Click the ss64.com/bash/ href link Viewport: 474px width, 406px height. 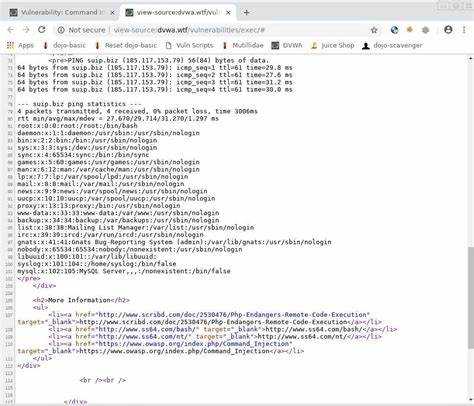[x=147, y=329]
